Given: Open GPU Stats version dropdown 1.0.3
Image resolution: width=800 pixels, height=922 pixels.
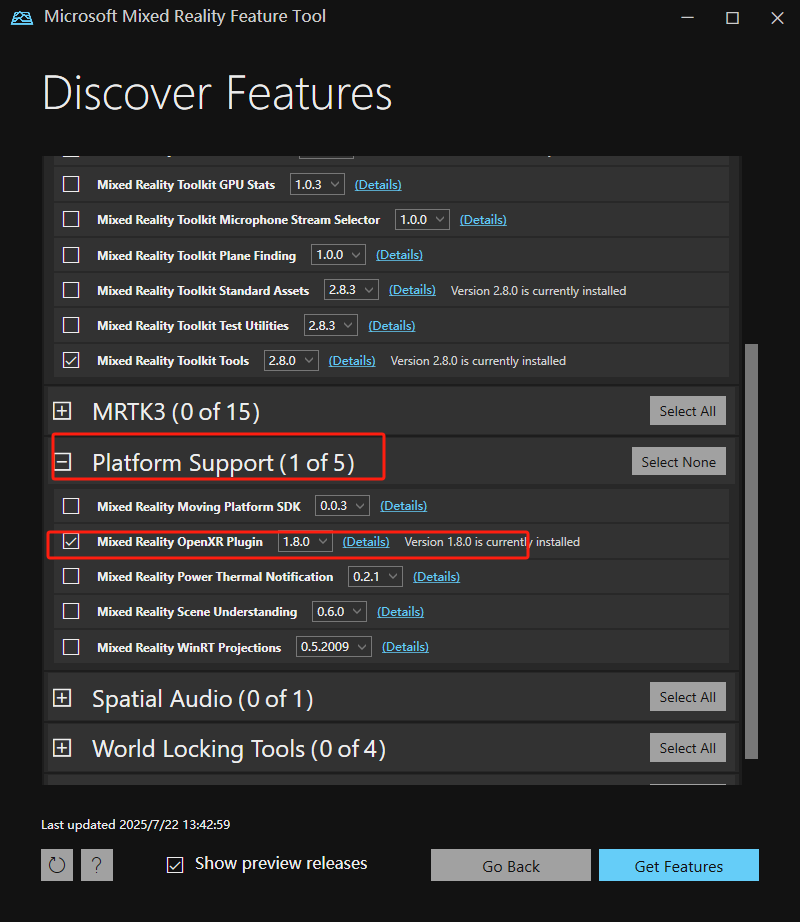Looking at the screenshot, I should (317, 184).
